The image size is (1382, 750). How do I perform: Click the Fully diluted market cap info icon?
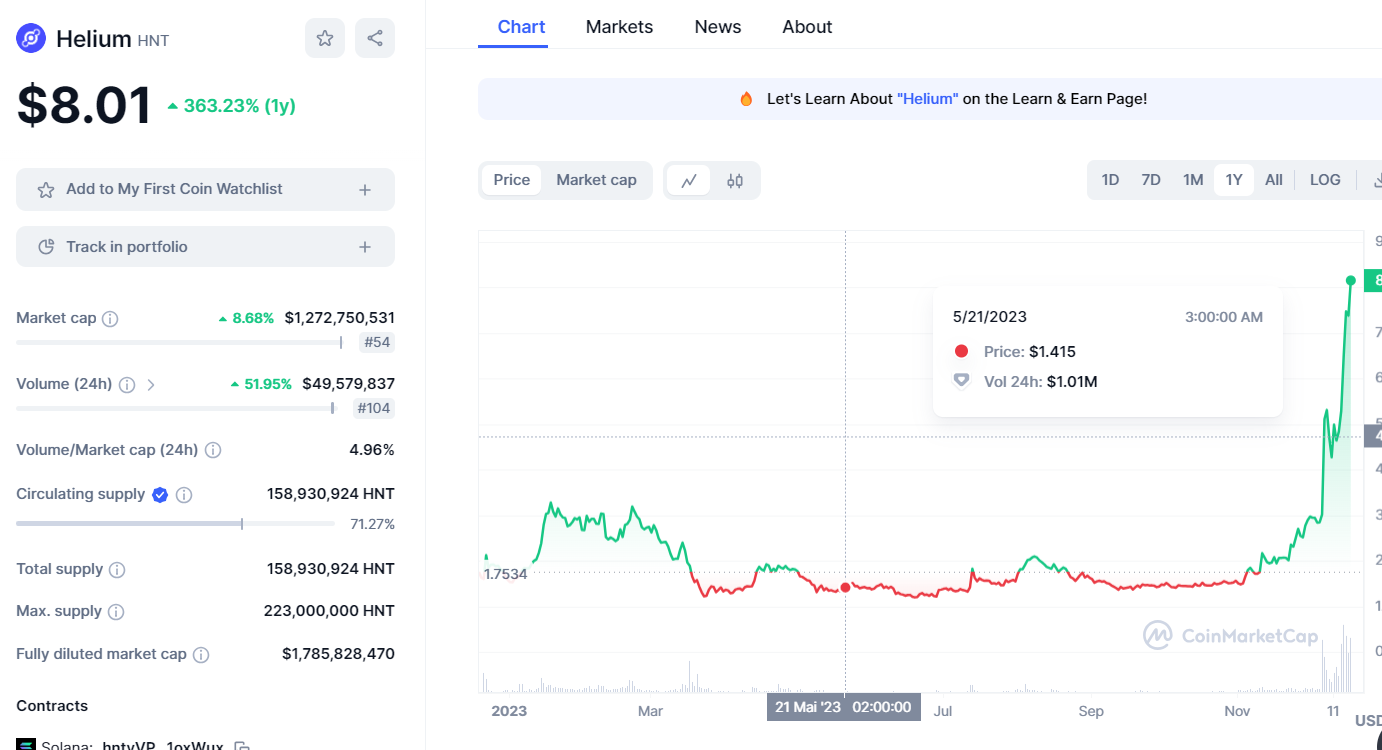pyautogui.click(x=201, y=654)
